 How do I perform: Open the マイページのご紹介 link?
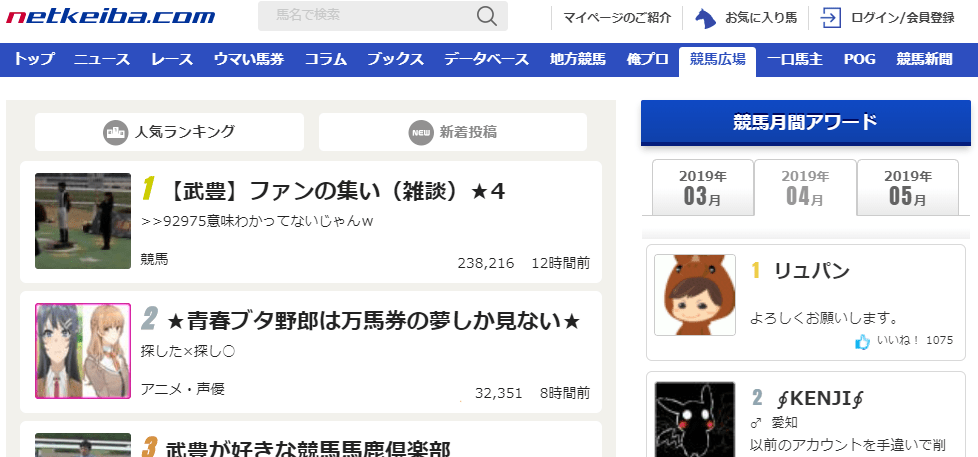tap(617, 18)
